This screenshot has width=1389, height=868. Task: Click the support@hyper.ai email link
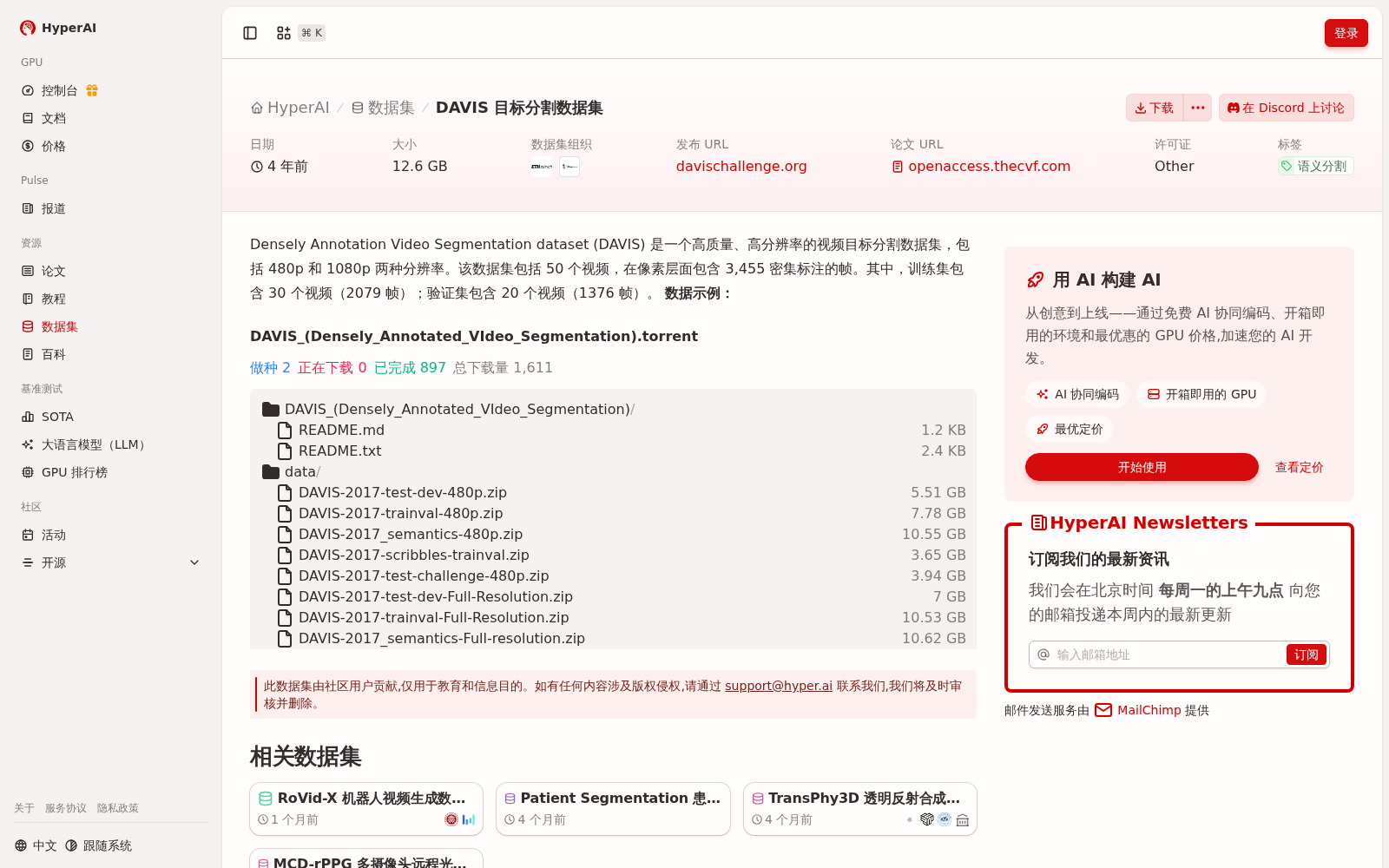779,686
